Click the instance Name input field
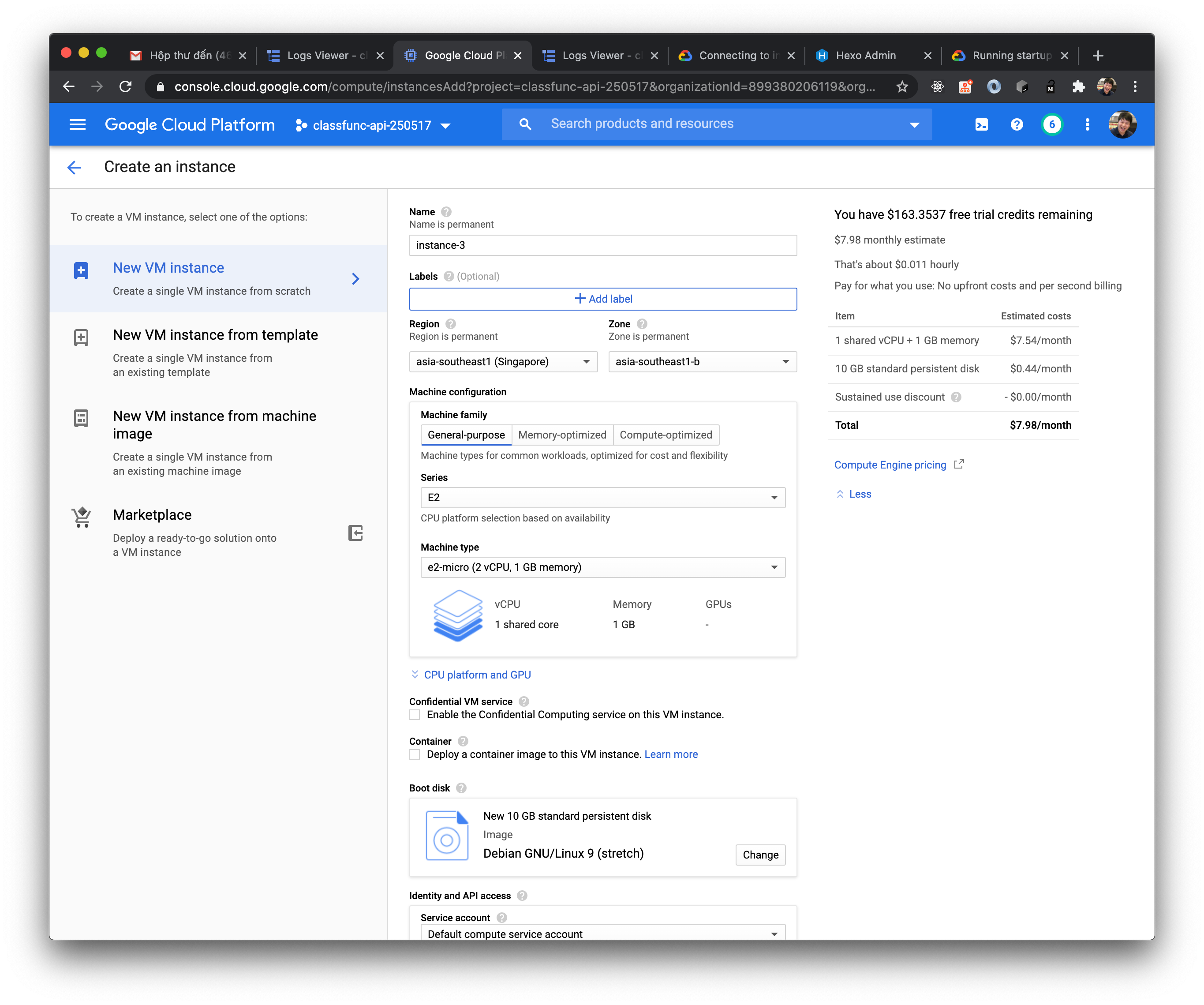Screen dimensions: 1204x1005 click(x=602, y=245)
